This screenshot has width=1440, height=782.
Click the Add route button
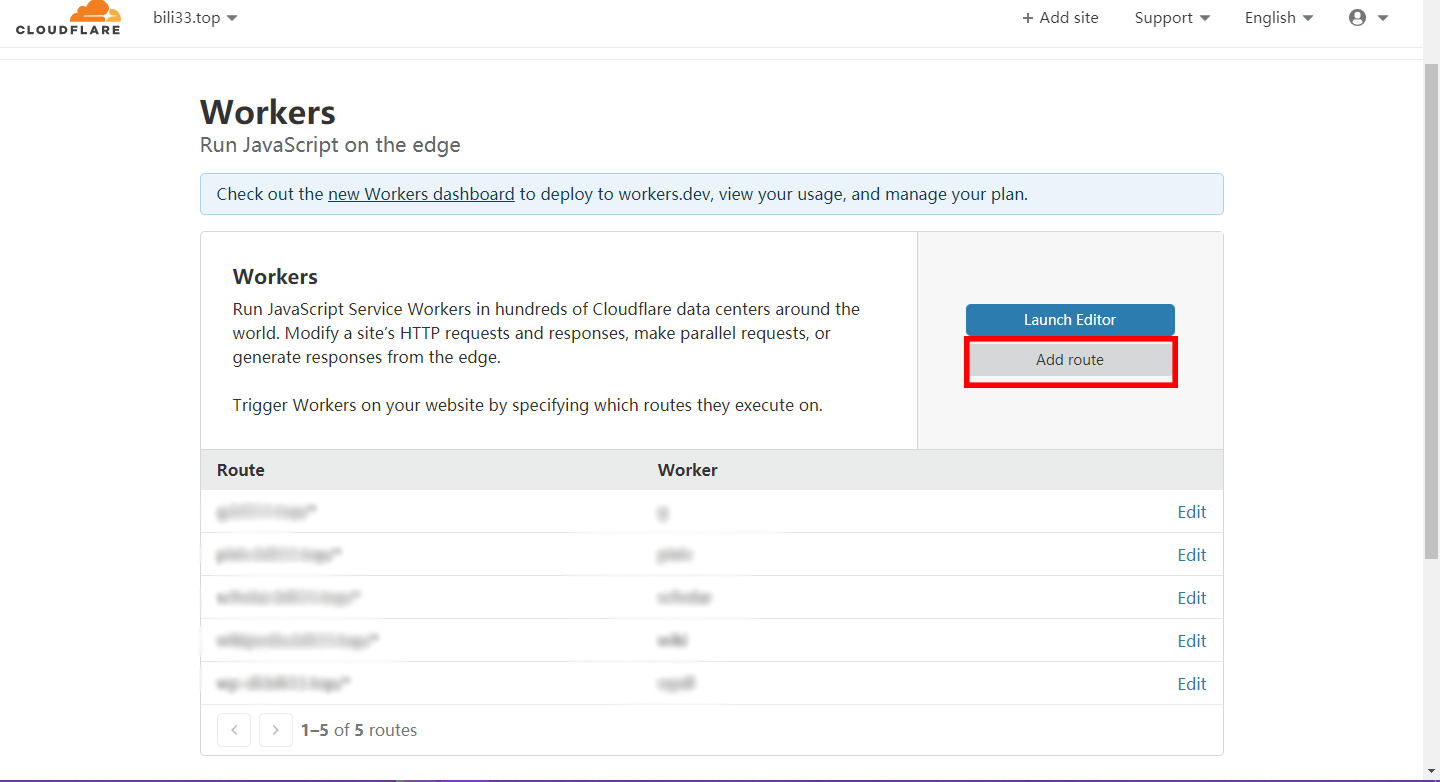[x=1070, y=360]
